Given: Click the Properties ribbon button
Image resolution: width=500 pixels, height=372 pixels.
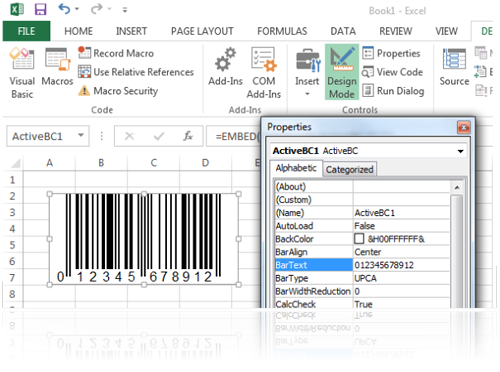Looking at the screenshot, I should coord(391,53).
